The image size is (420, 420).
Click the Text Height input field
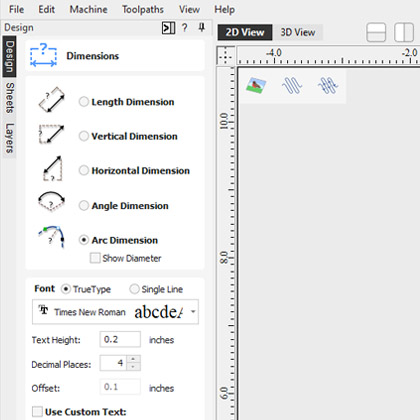(x=120, y=340)
